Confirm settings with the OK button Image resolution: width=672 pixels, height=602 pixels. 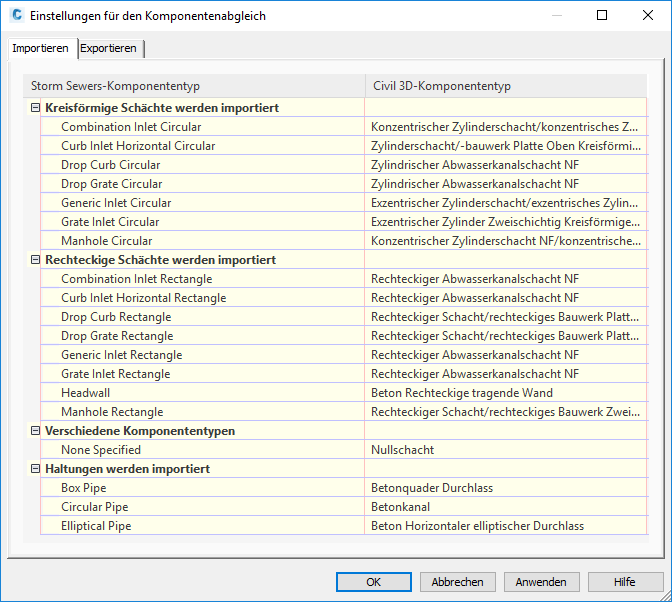pos(374,582)
